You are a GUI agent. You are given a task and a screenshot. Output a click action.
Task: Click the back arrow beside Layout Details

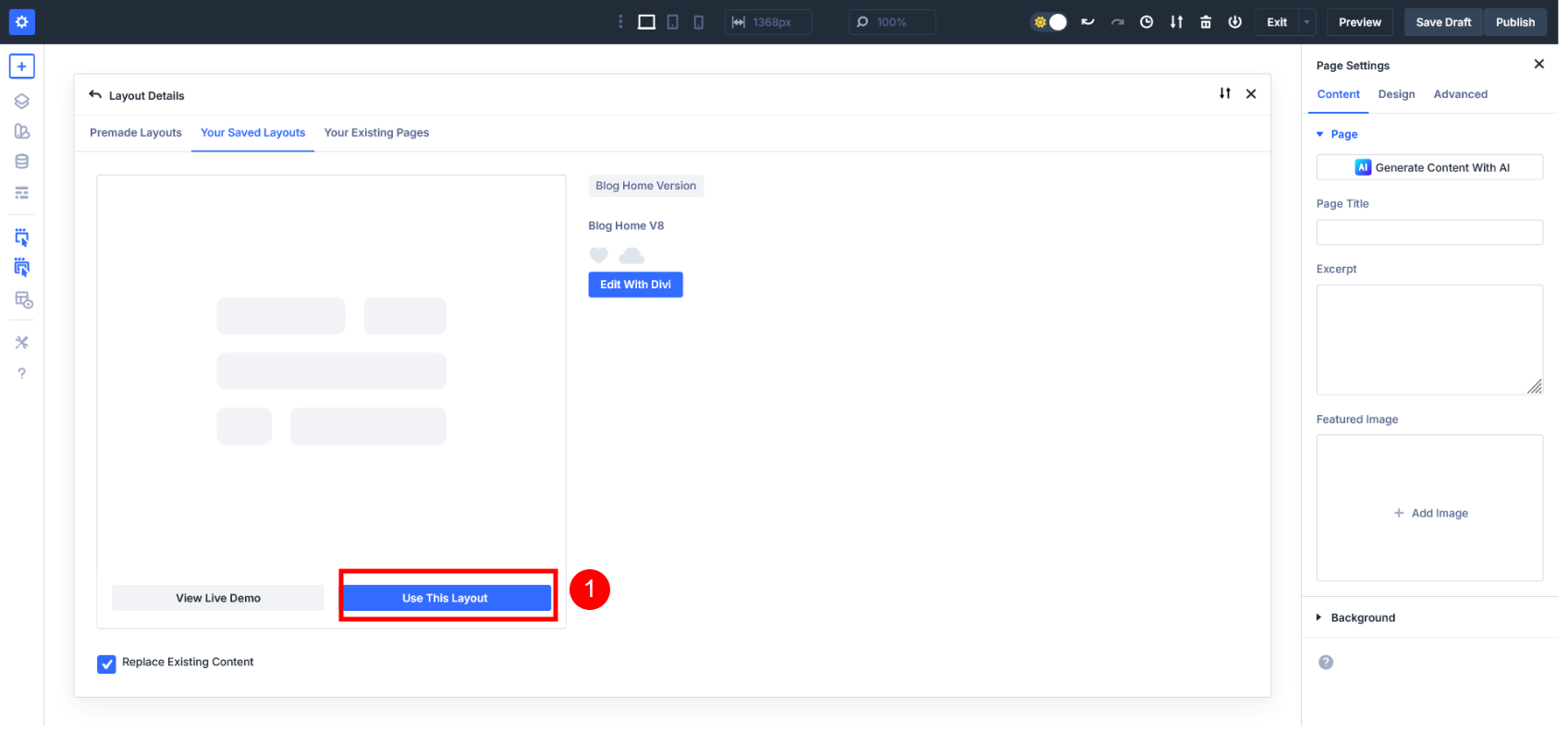click(x=94, y=94)
